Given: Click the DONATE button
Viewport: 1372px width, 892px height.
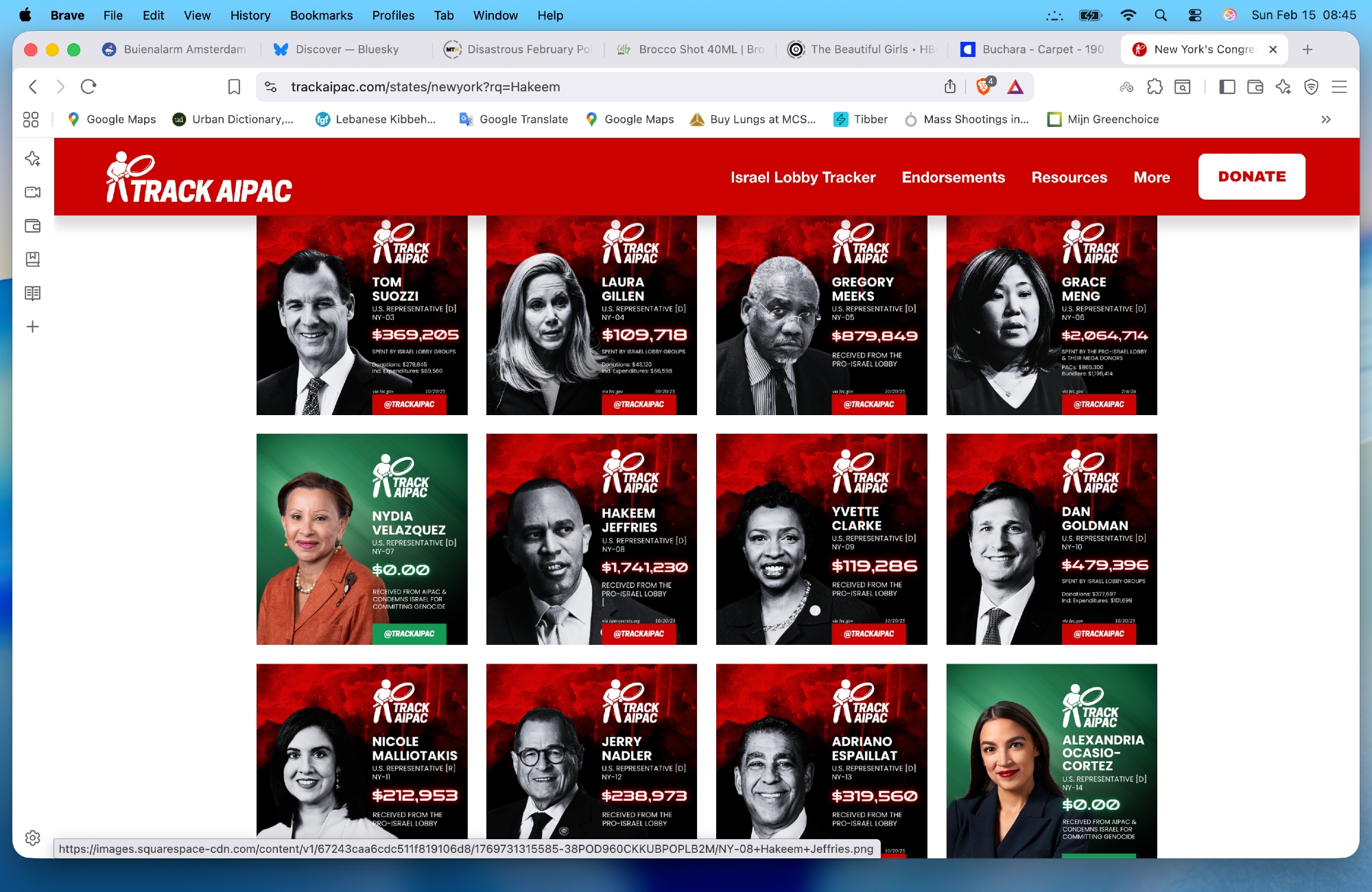Looking at the screenshot, I should (1251, 176).
